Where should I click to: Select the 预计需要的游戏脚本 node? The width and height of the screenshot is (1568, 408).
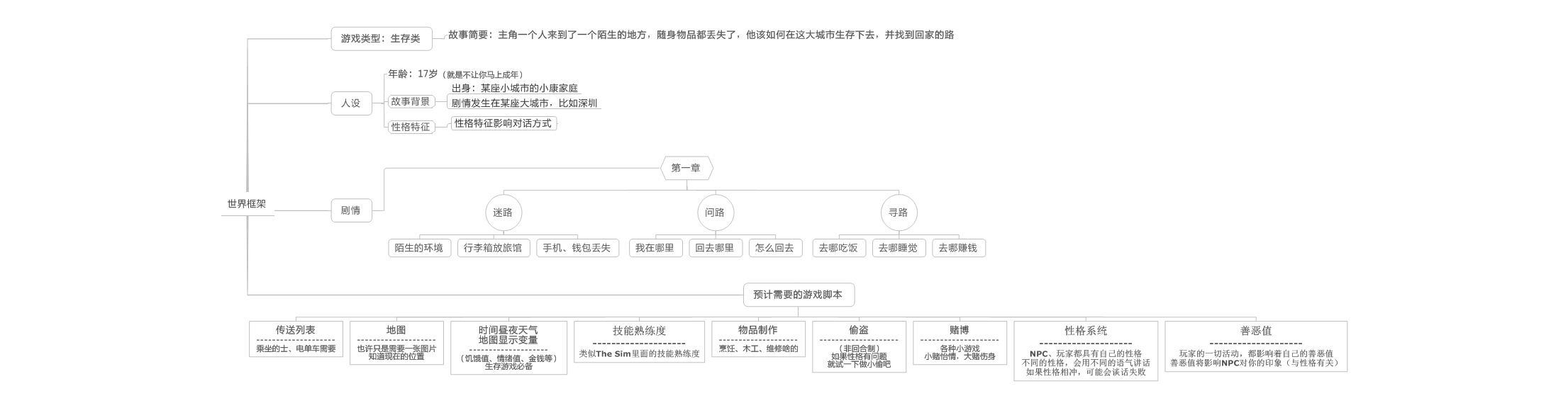(x=799, y=295)
